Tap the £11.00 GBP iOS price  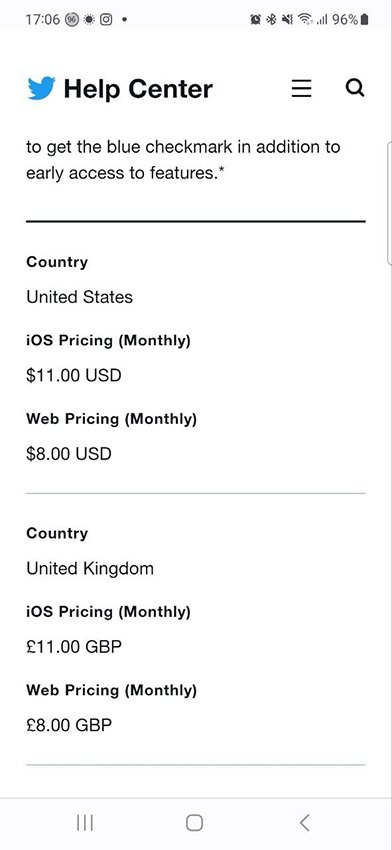click(x=74, y=647)
